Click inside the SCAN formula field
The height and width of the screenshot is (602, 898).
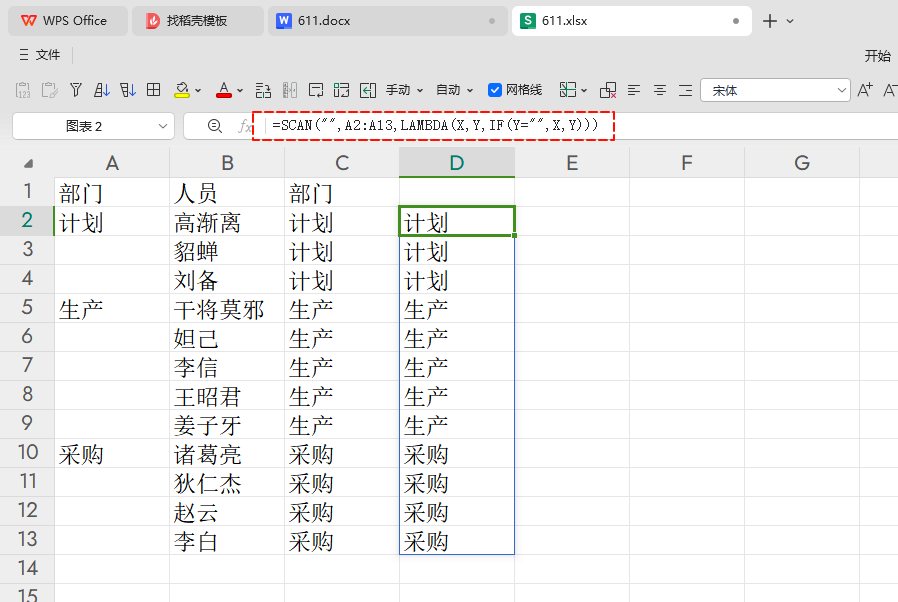point(435,125)
